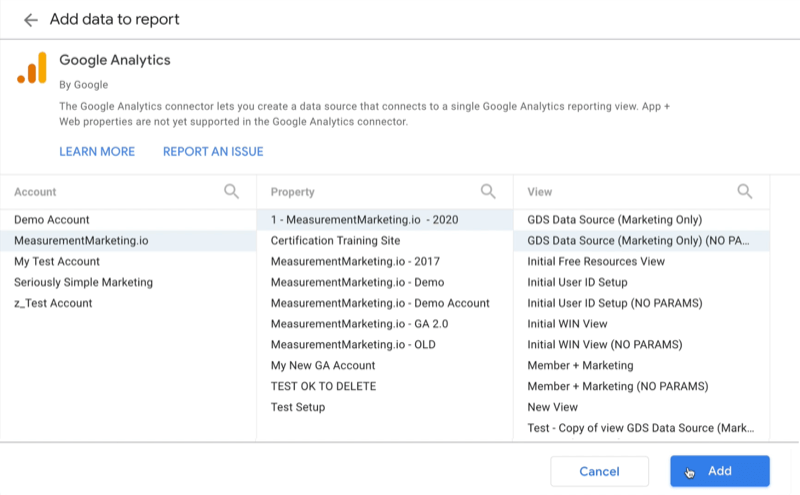This screenshot has width=800, height=495.
Task: Select the TEST OK TO DELETE property
Action: click(385, 386)
